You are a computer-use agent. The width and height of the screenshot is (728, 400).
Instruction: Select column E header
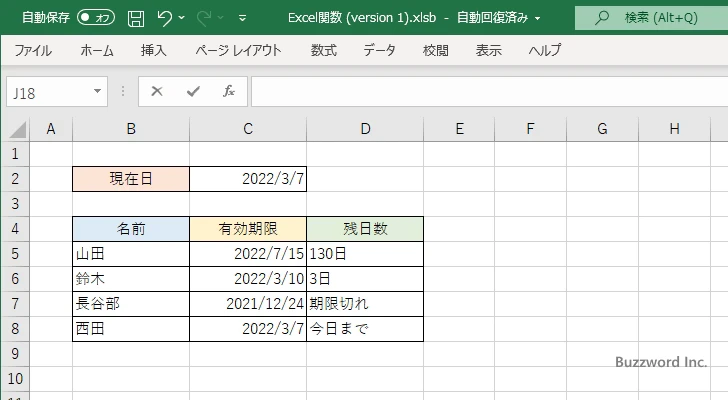coord(459,129)
